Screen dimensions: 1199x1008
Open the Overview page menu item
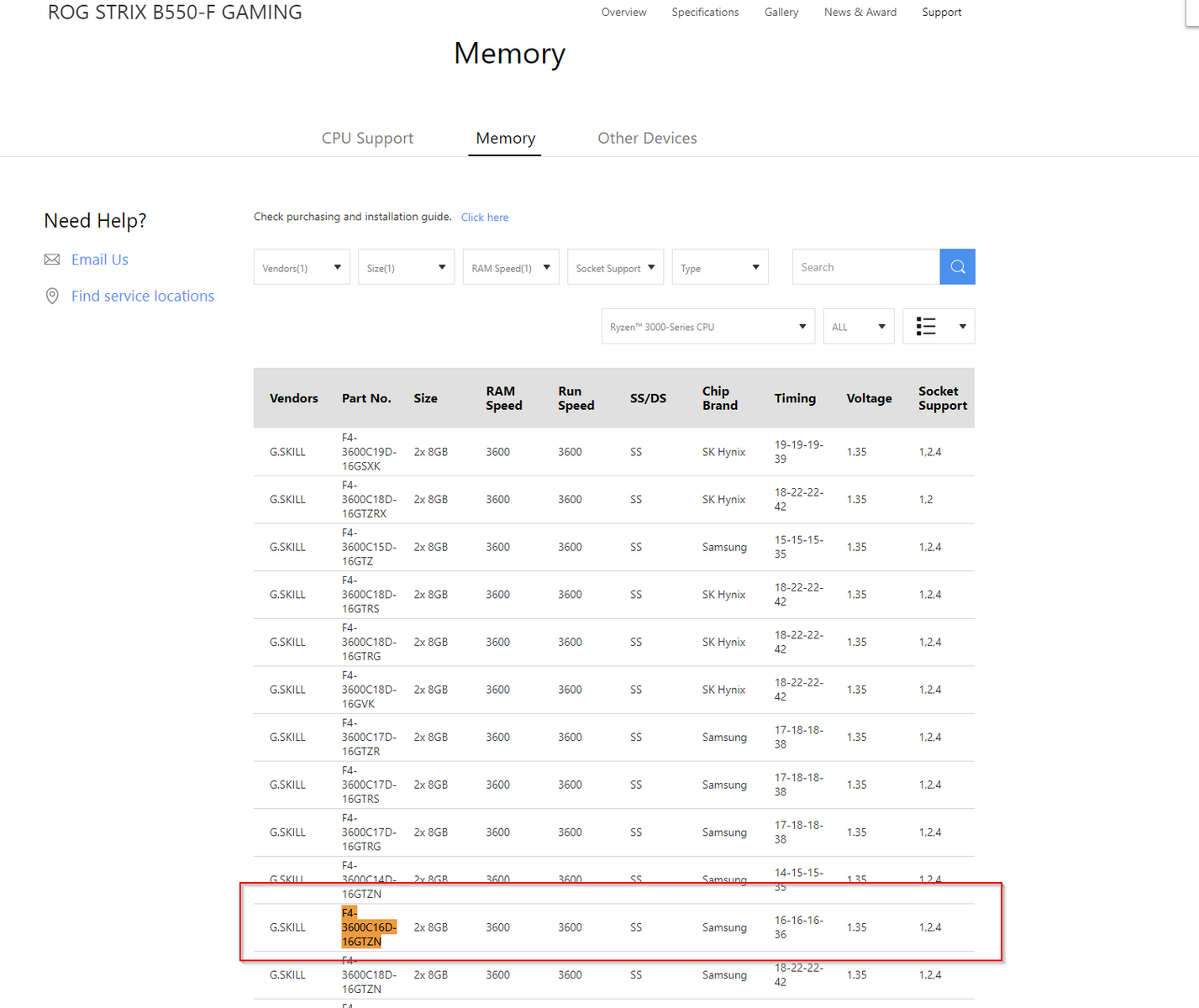(623, 12)
